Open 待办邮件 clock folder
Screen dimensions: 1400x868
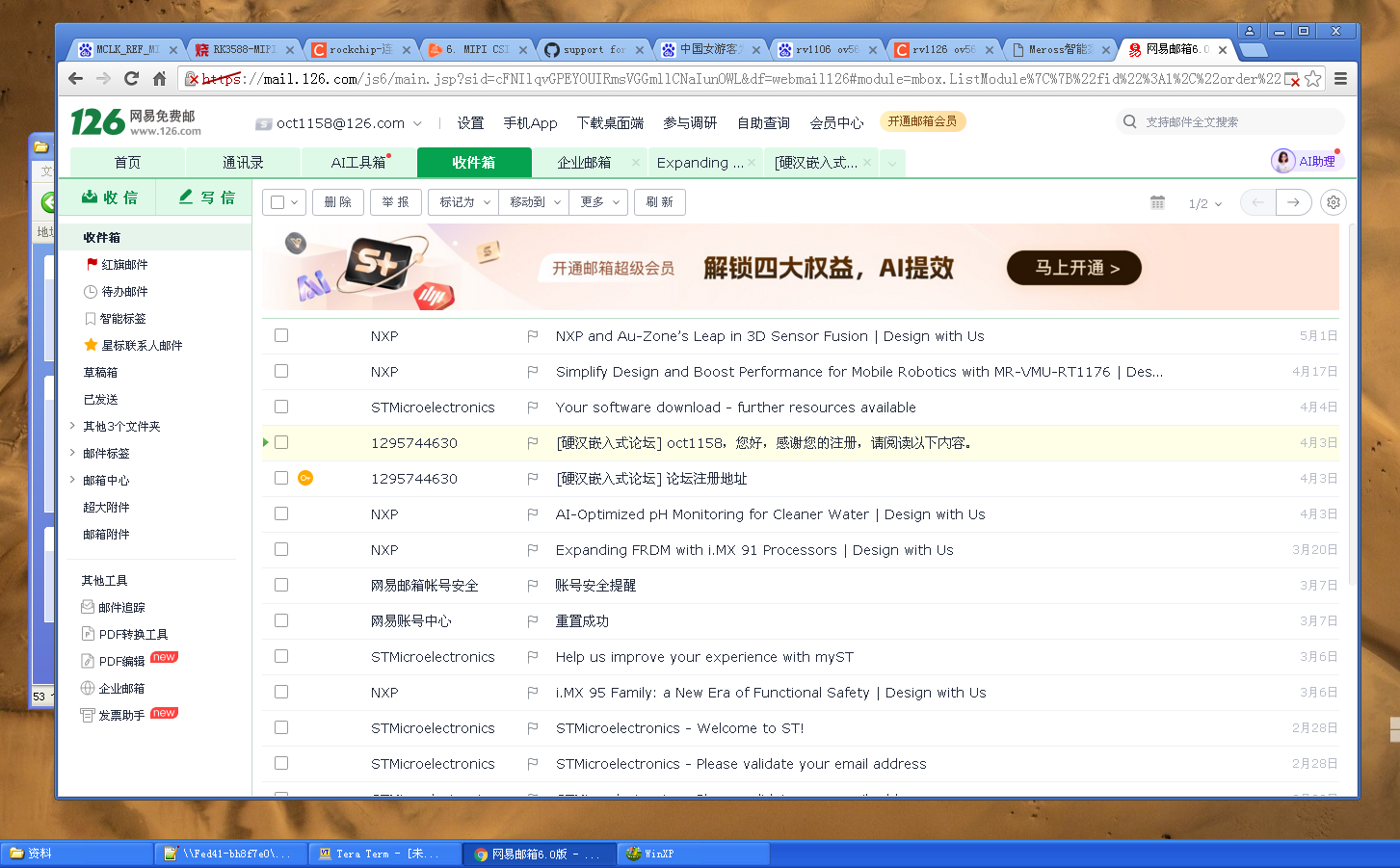(x=117, y=291)
